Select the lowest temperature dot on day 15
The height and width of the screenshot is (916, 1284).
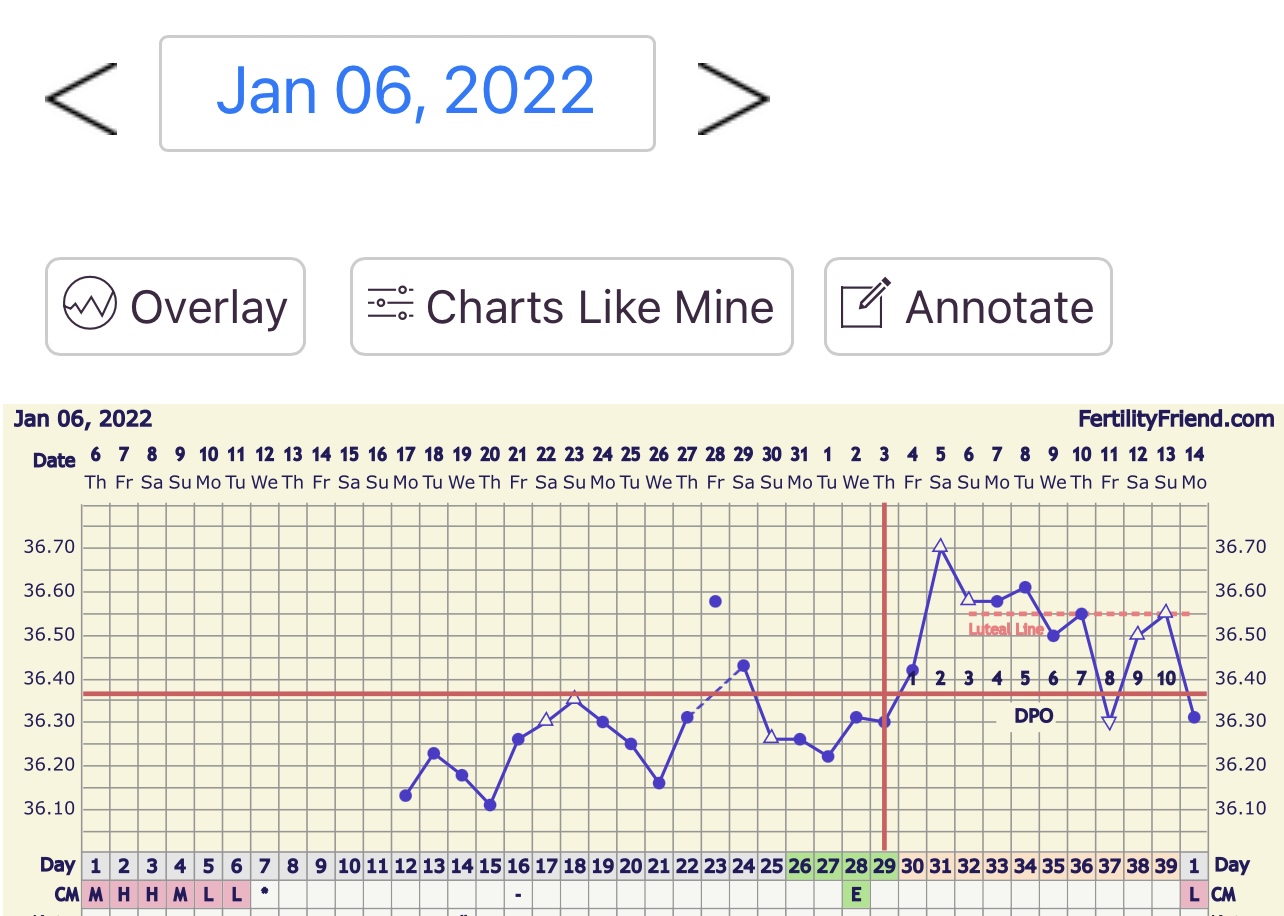point(490,804)
